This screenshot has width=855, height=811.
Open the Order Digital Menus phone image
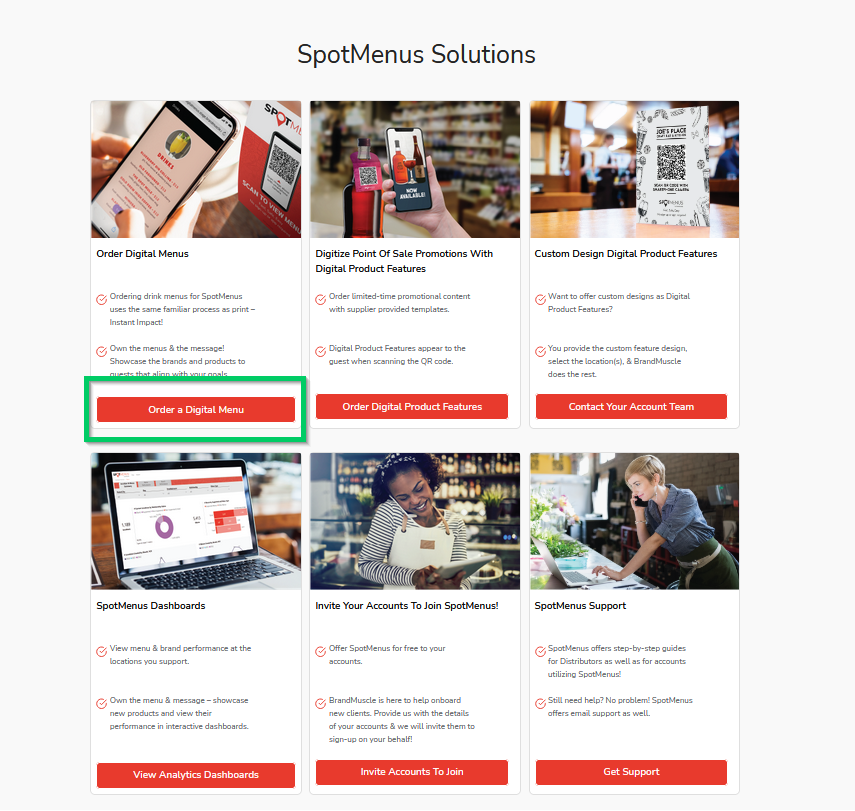click(x=196, y=170)
